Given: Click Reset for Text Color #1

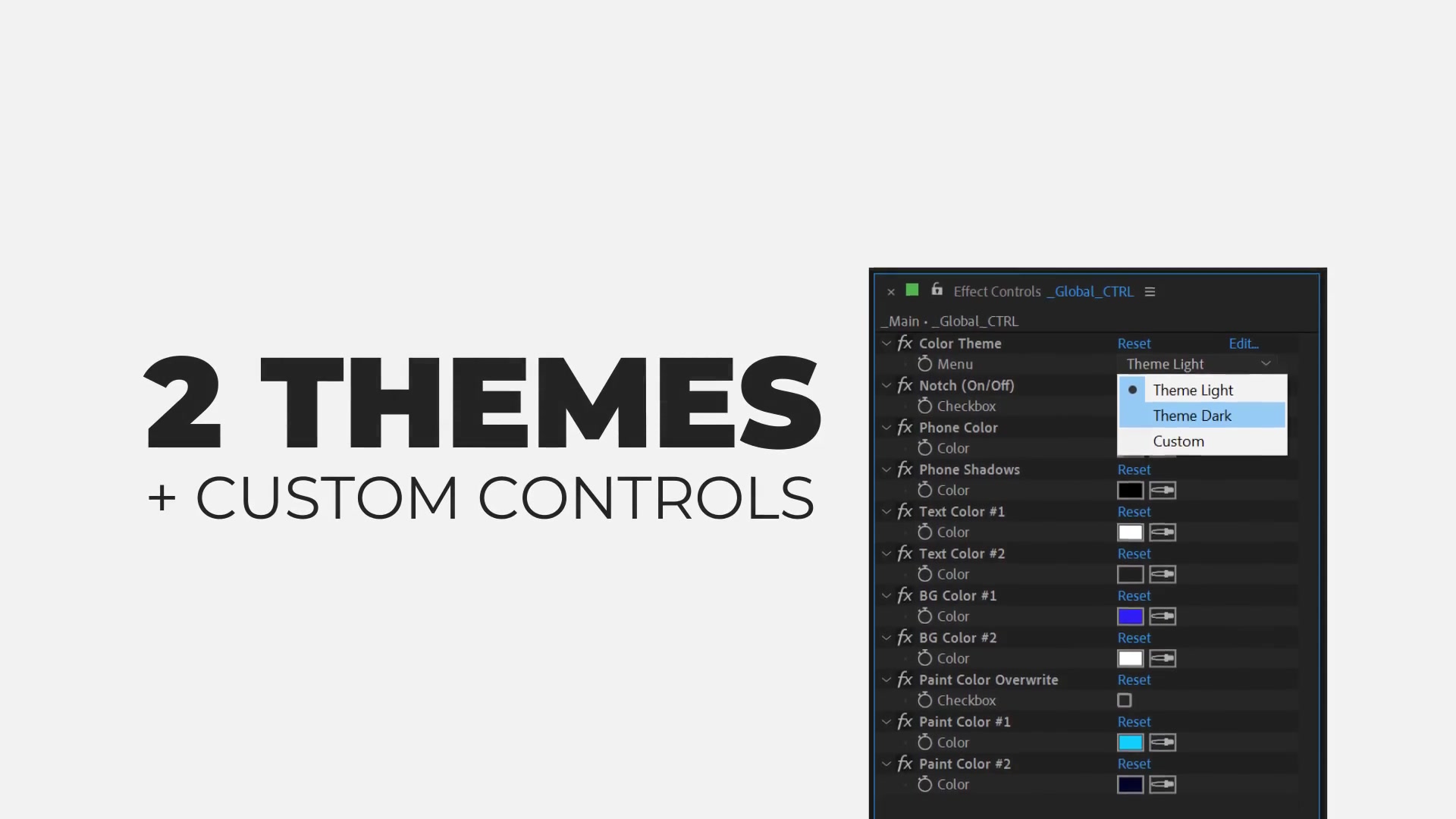Looking at the screenshot, I should [x=1133, y=511].
